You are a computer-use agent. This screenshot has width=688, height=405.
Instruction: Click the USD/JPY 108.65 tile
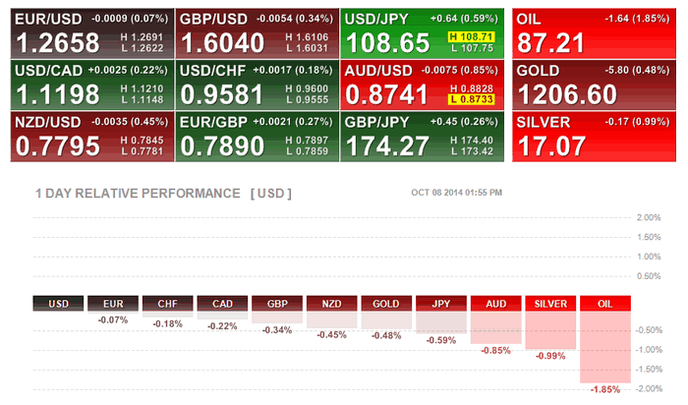click(422, 33)
